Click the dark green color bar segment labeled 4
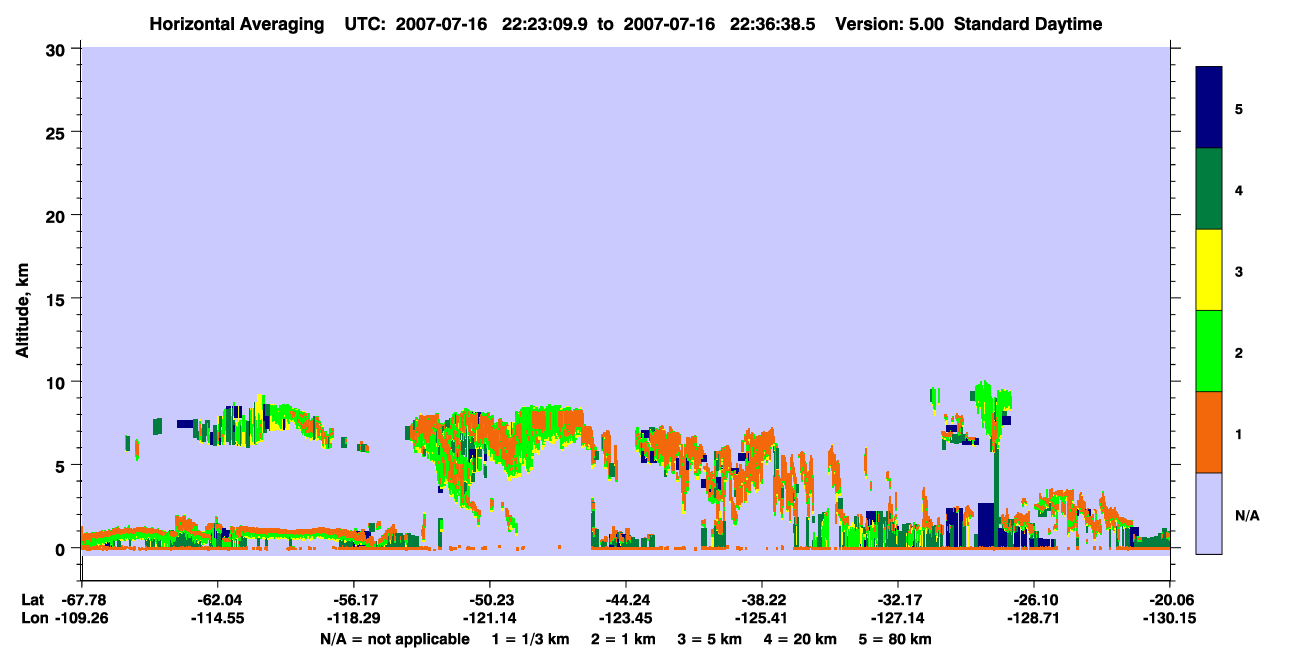 click(x=1209, y=189)
